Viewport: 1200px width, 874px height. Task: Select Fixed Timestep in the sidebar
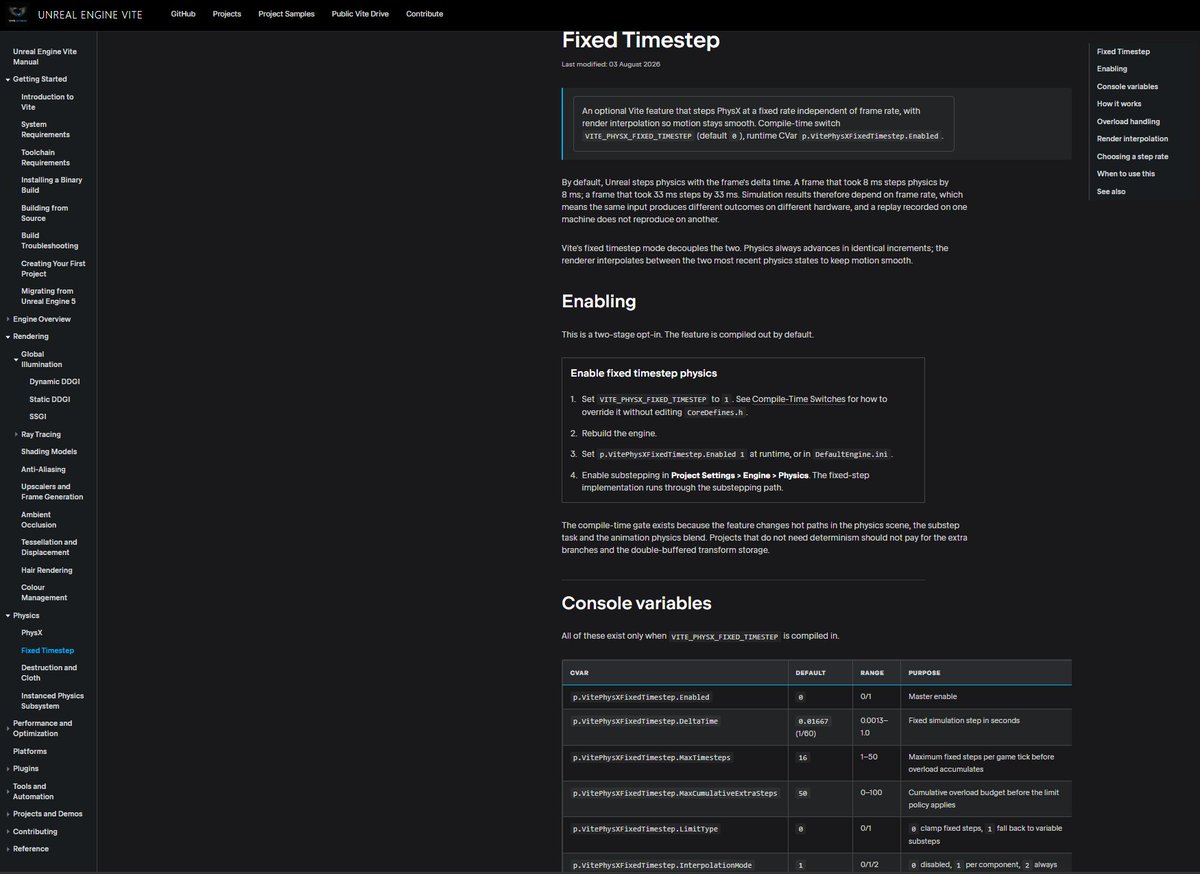[48, 651]
